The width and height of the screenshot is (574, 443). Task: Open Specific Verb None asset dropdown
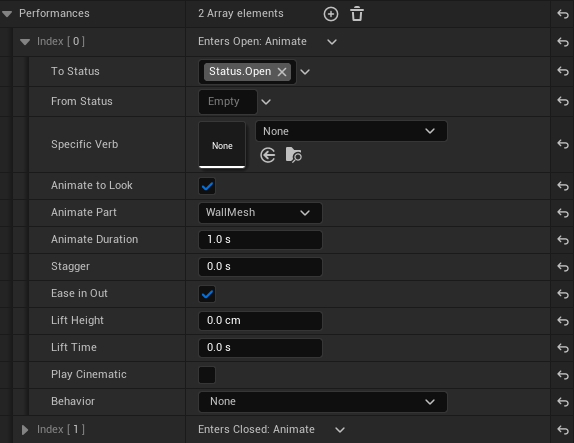pos(351,131)
